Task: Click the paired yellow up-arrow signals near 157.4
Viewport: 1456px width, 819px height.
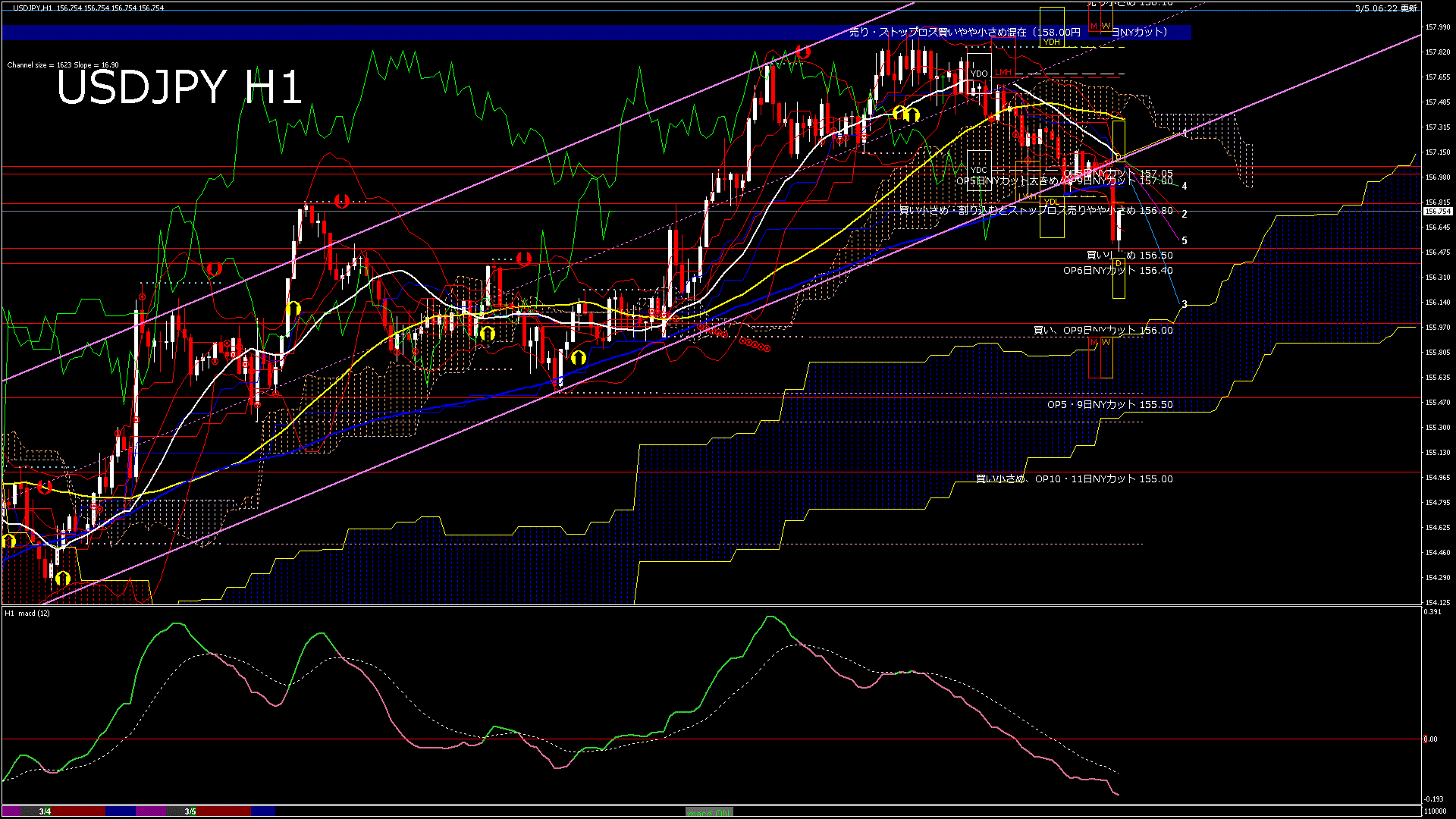Action: click(905, 114)
